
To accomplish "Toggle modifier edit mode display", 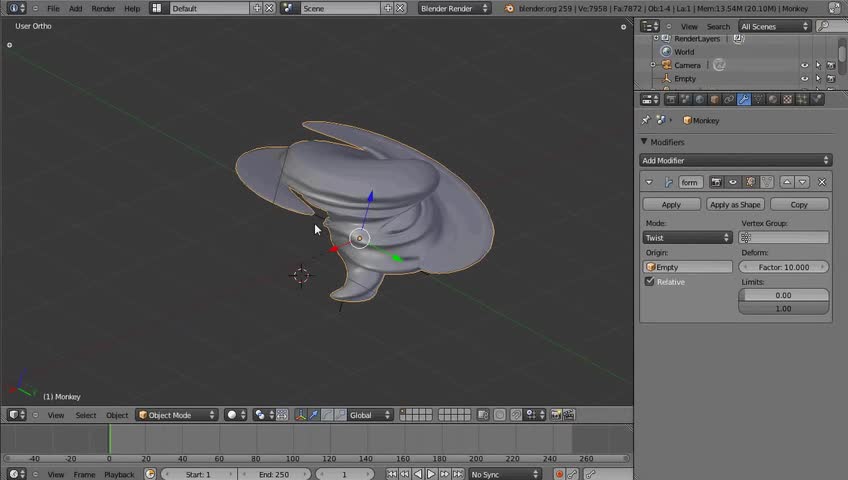I will [x=750, y=182].
